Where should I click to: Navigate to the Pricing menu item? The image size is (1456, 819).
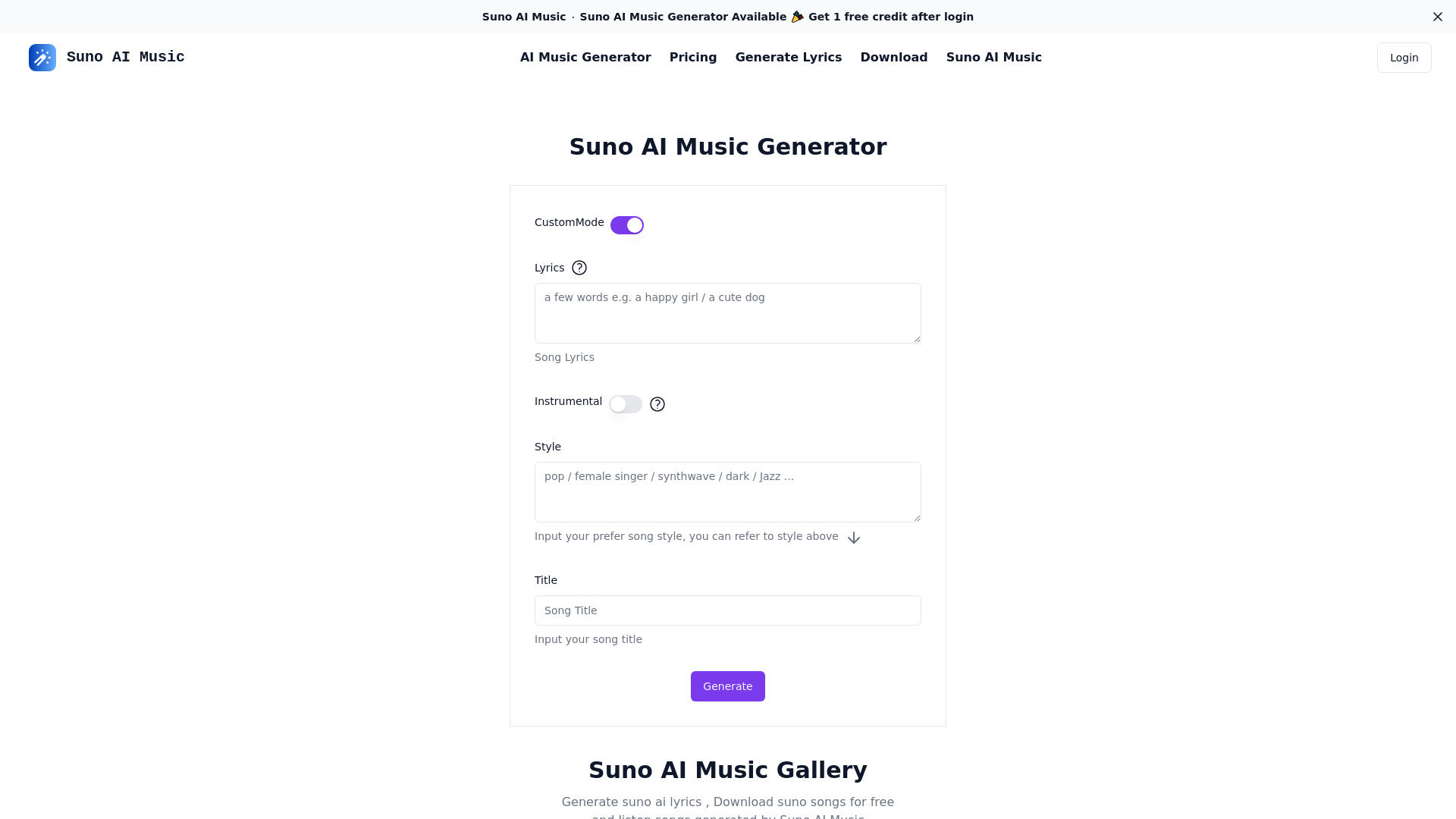[693, 57]
